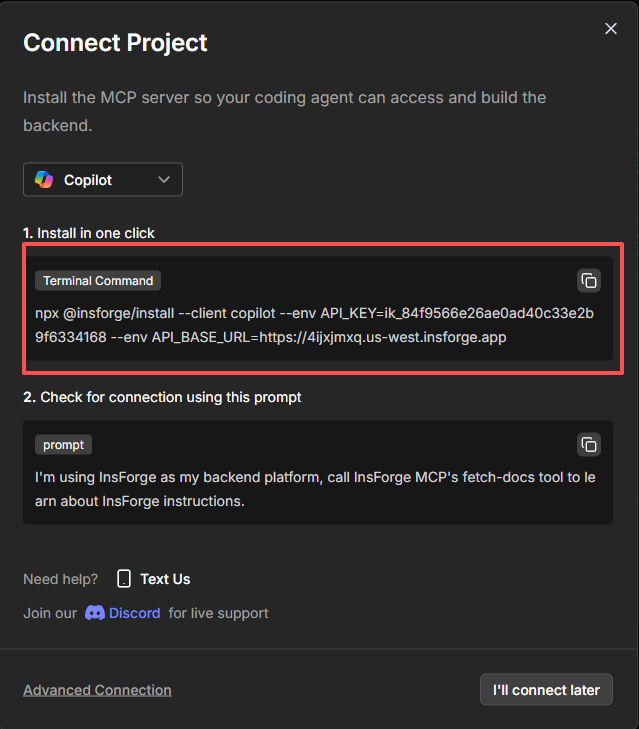The image size is (639, 729).
Task: Open the Text Us help link
Action: click(165, 579)
